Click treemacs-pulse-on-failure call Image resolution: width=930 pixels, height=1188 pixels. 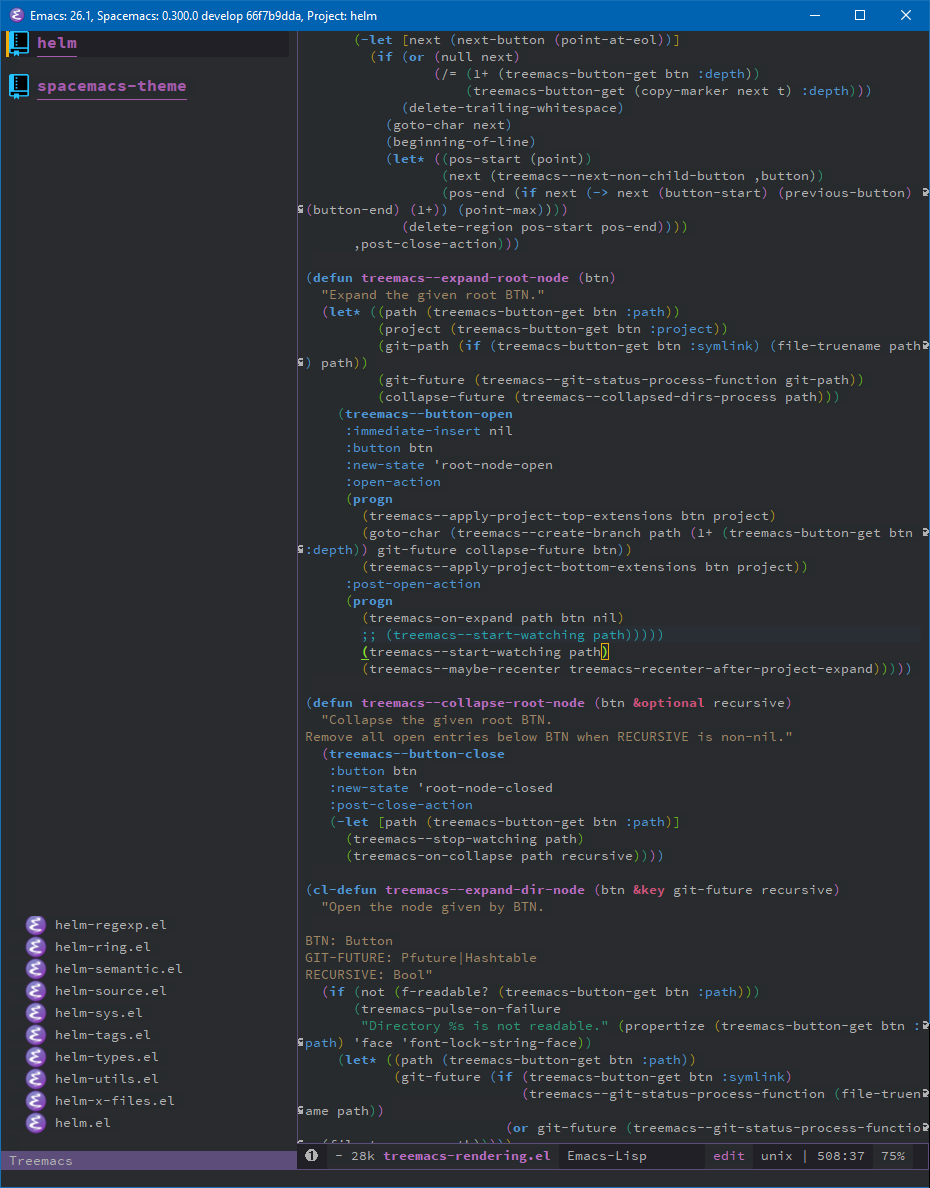(x=461, y=1009)
